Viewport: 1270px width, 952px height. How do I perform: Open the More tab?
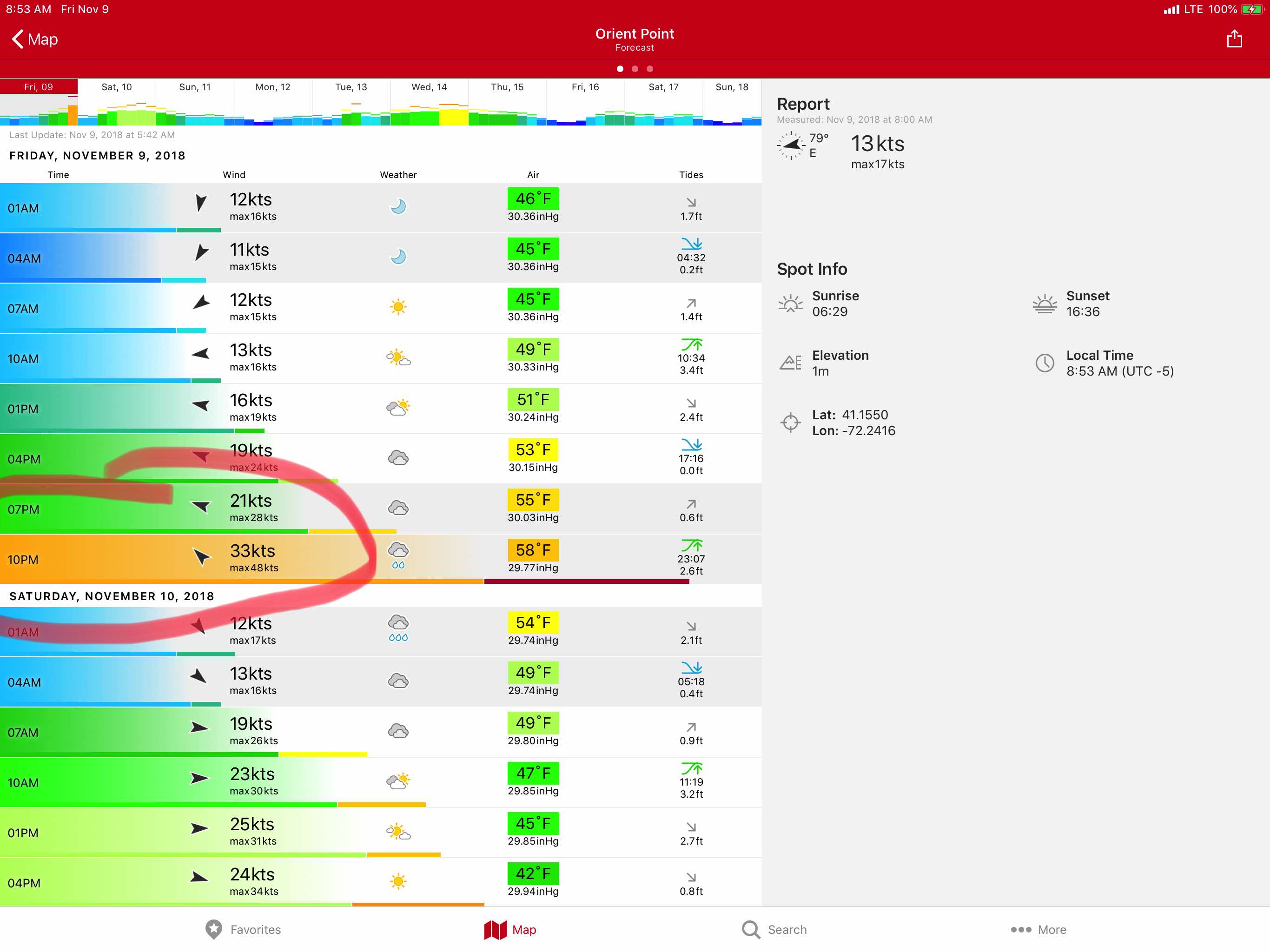[1038, 929]
